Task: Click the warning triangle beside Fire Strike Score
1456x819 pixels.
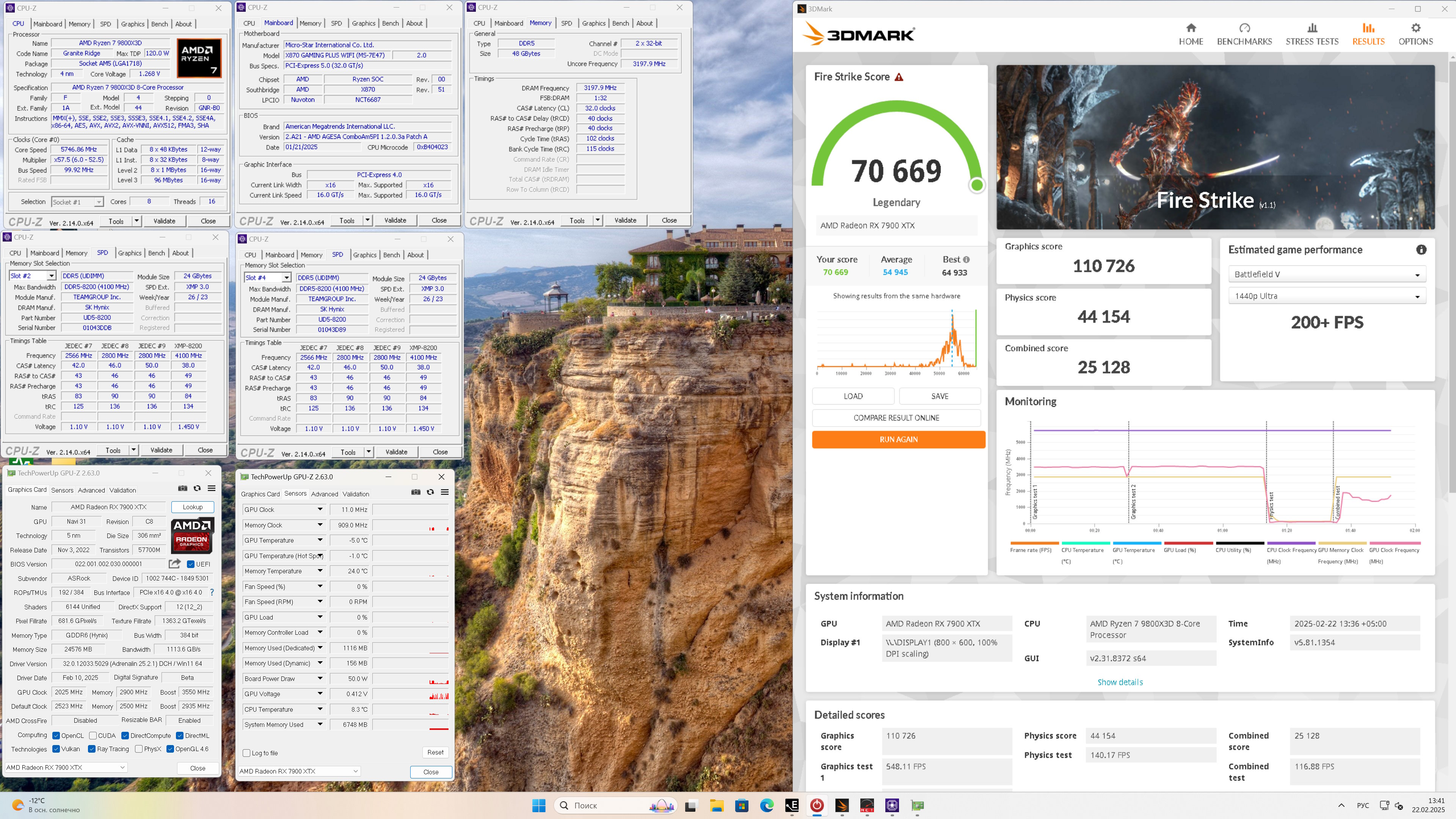Action: pos(899,77)
